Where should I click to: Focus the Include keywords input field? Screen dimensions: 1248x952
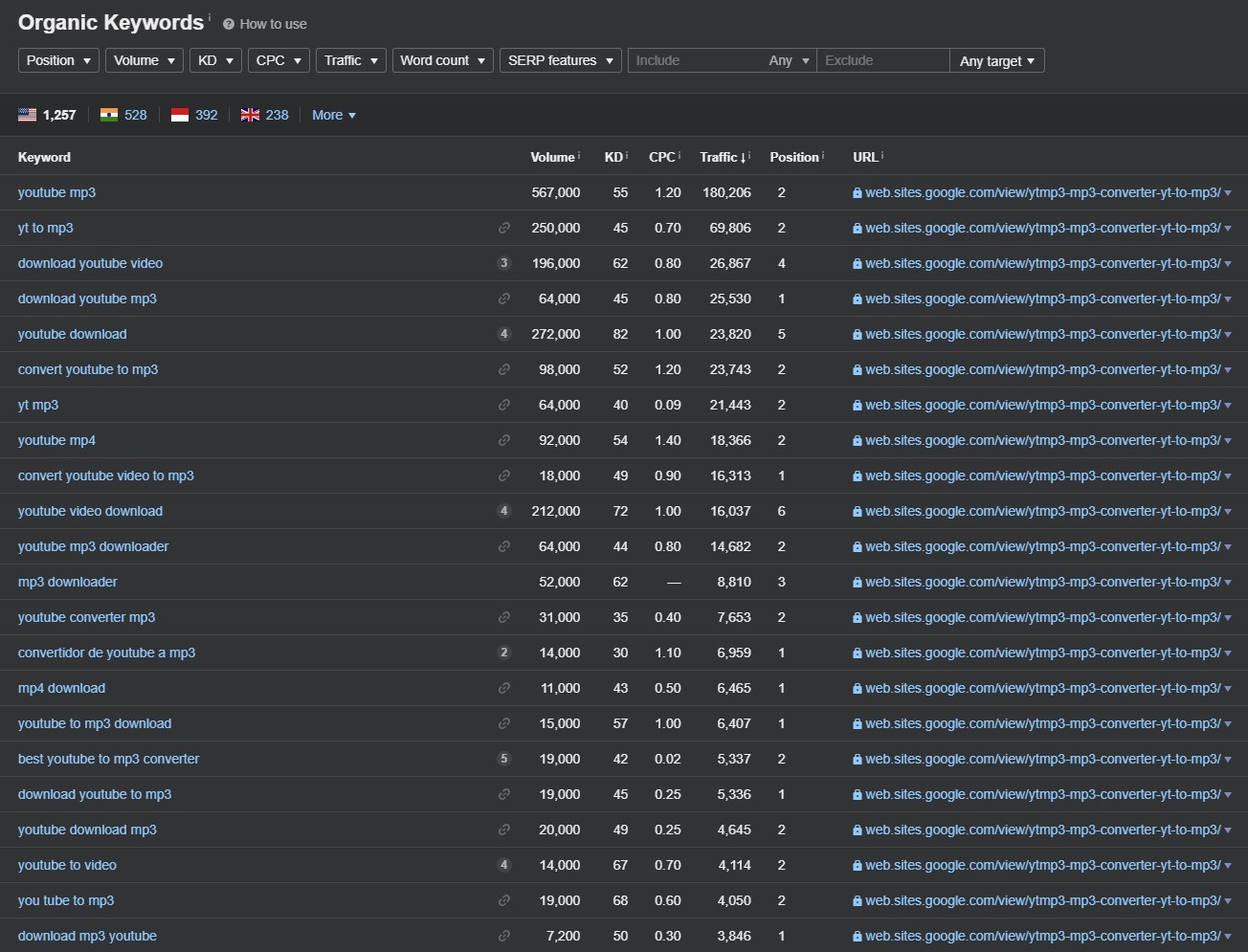click(696, 60)
